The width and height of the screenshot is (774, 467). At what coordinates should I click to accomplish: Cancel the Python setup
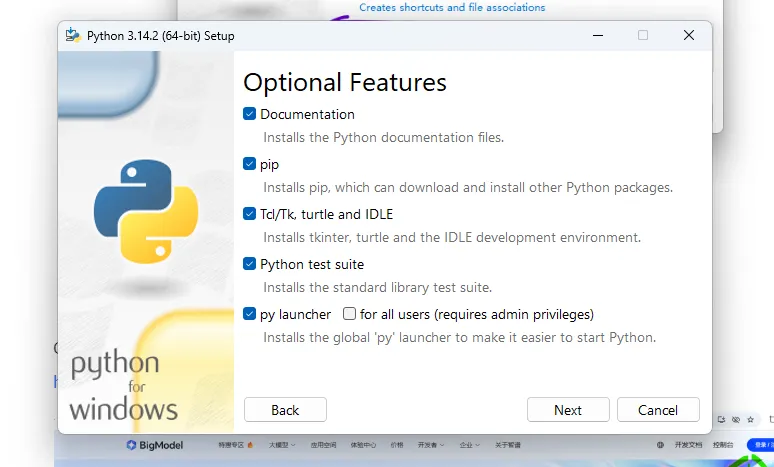[657, 410]
